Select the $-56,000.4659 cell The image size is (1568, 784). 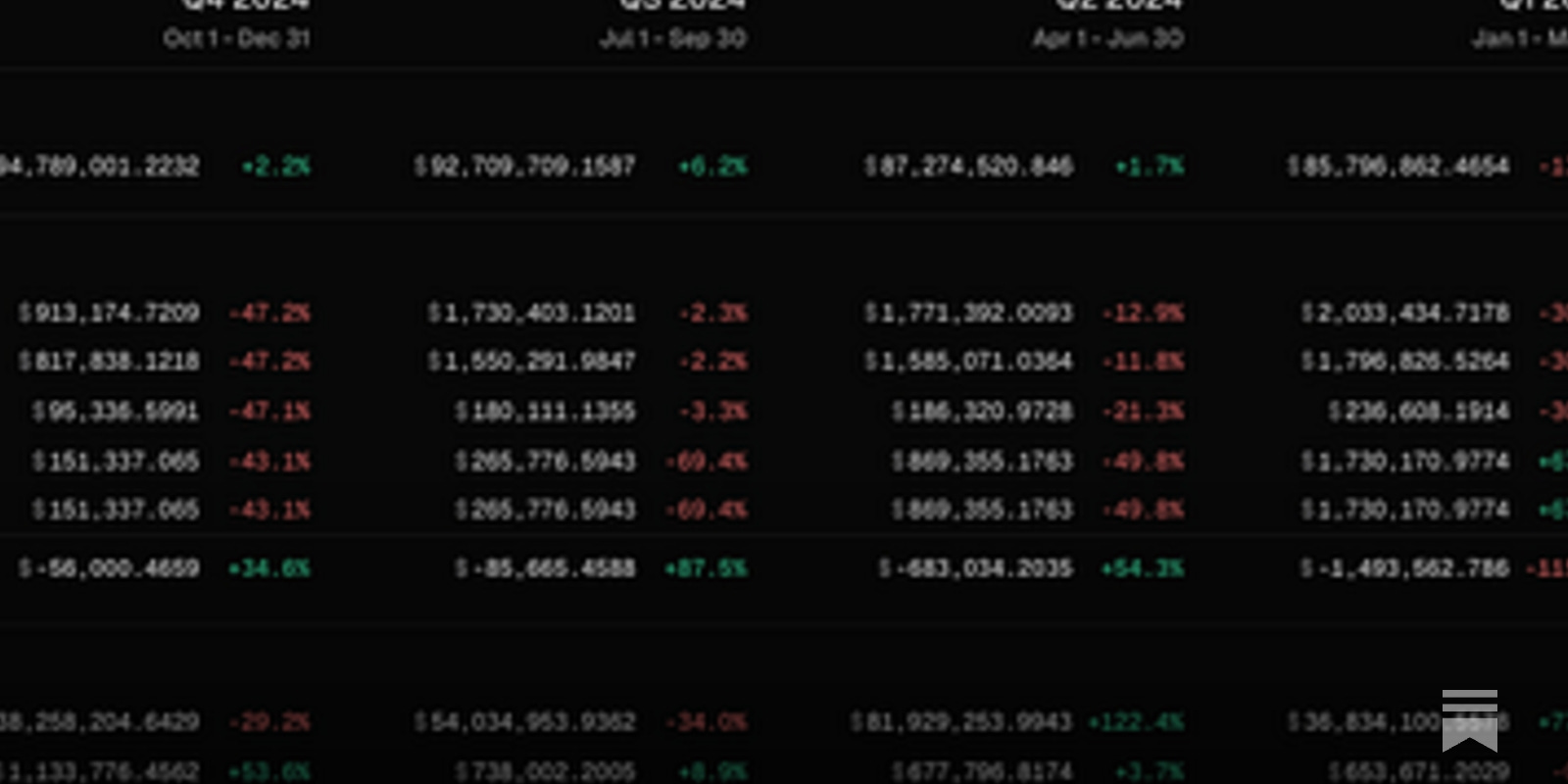coord(109,568)
